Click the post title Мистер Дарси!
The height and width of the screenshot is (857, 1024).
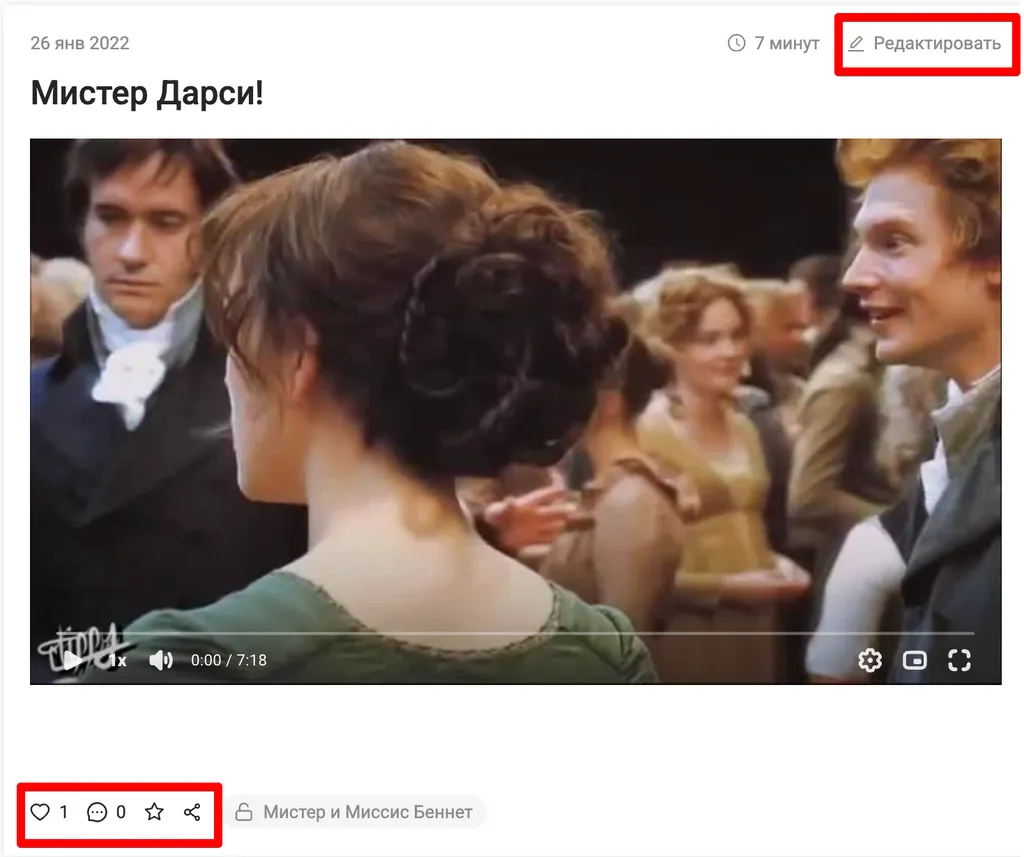coord(147,93)
